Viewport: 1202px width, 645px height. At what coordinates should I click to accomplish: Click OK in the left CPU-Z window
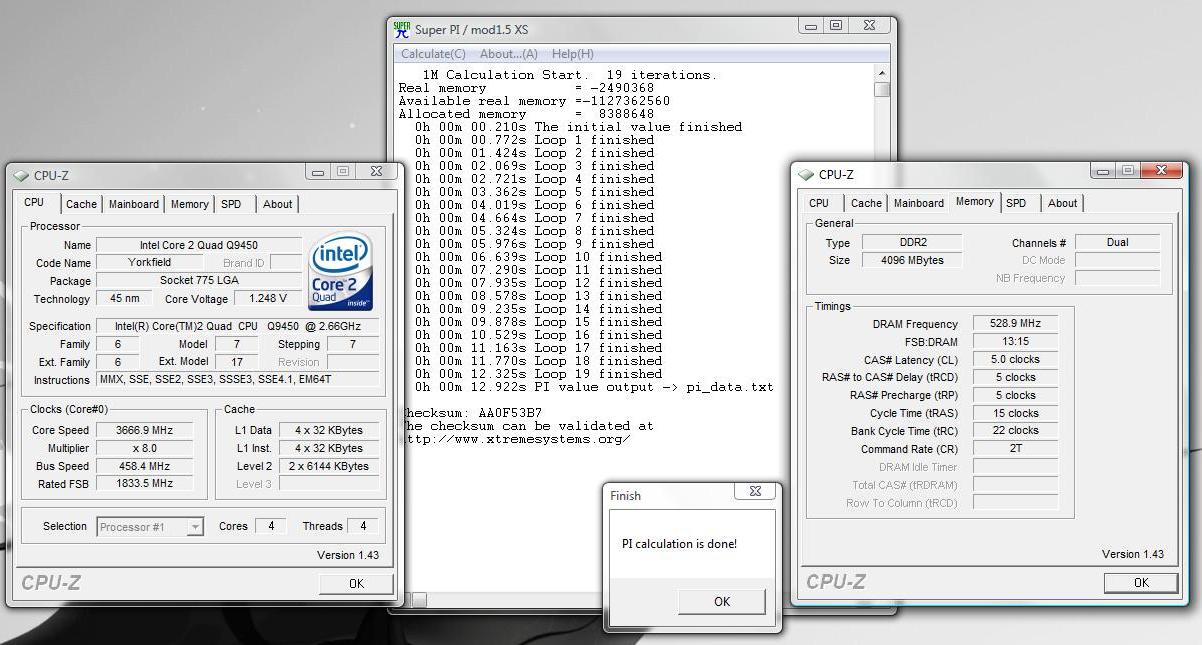[356, 583]
